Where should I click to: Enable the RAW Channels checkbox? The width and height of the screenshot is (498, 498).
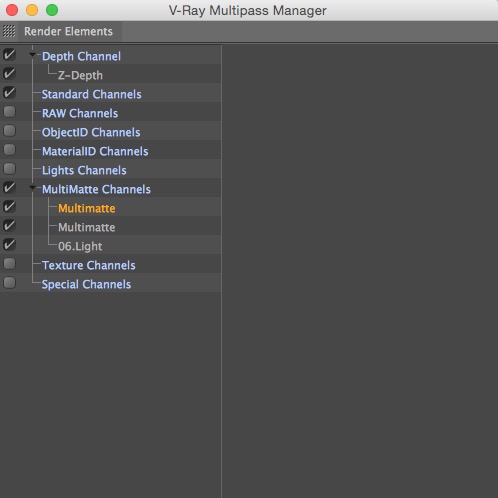click(9, 111)
